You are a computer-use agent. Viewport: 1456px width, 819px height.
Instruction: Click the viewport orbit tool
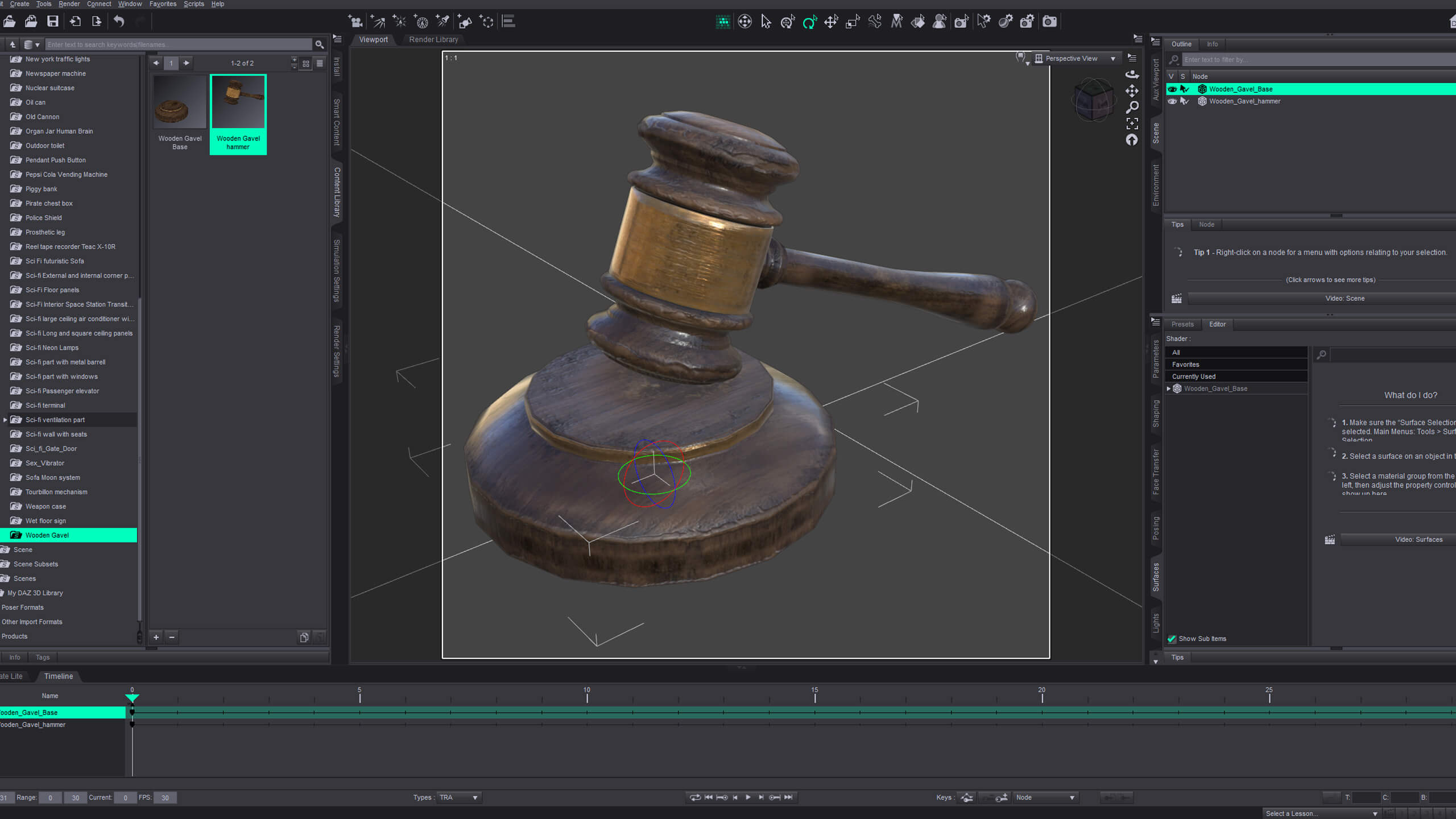1132,75
